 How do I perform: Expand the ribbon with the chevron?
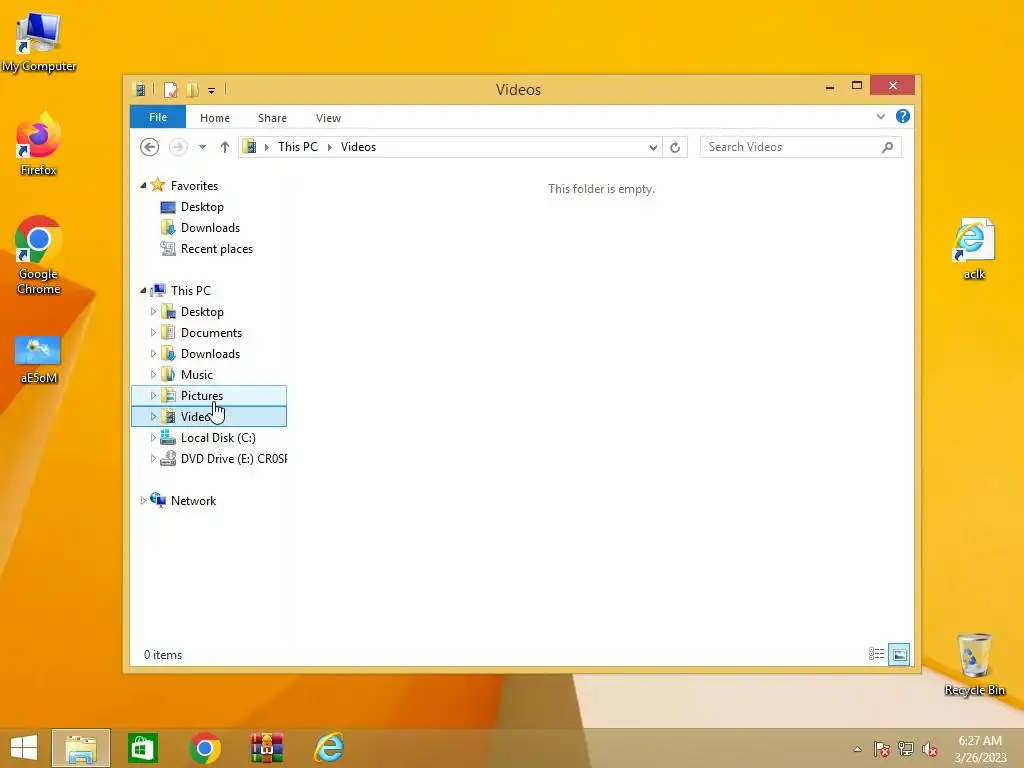[x=880, y=117]
